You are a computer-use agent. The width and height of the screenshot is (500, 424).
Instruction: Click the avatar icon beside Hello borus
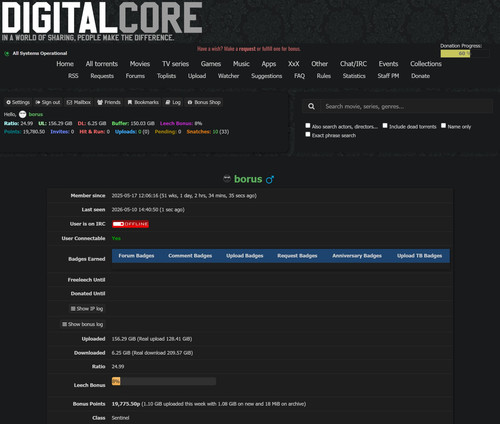(22, 114)
